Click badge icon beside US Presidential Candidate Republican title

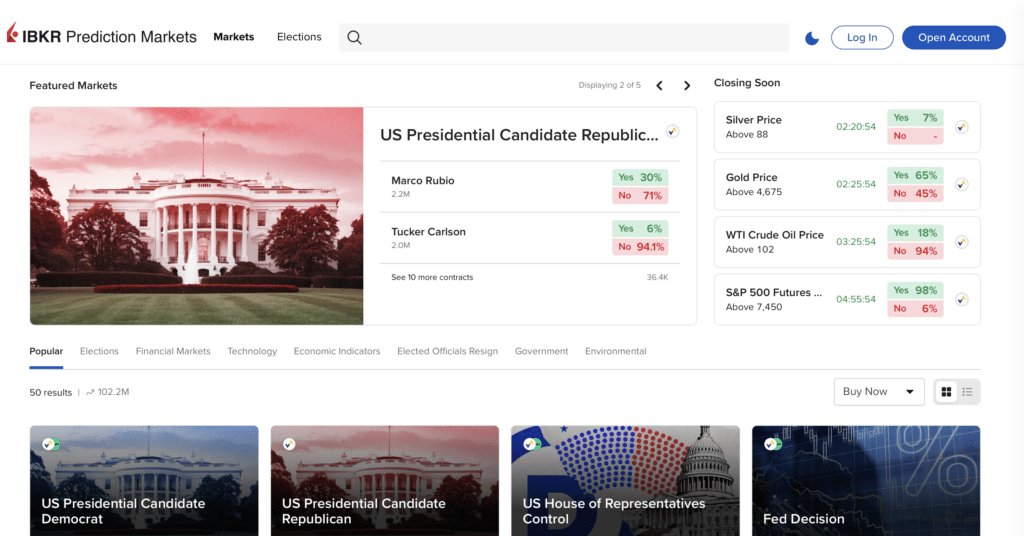pos(672,131)
